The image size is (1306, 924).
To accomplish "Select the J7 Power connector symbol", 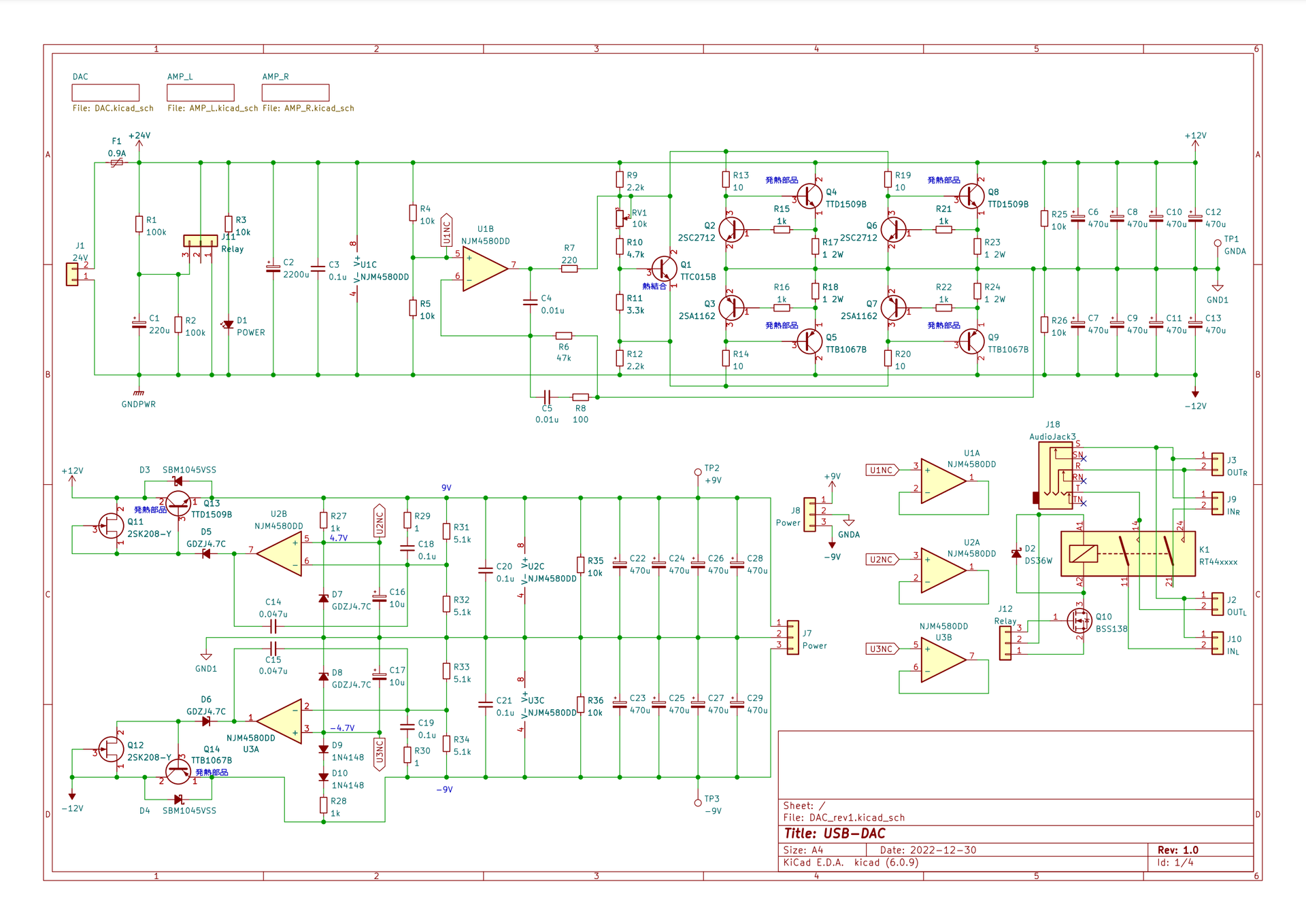I will [x=792, y=637].
